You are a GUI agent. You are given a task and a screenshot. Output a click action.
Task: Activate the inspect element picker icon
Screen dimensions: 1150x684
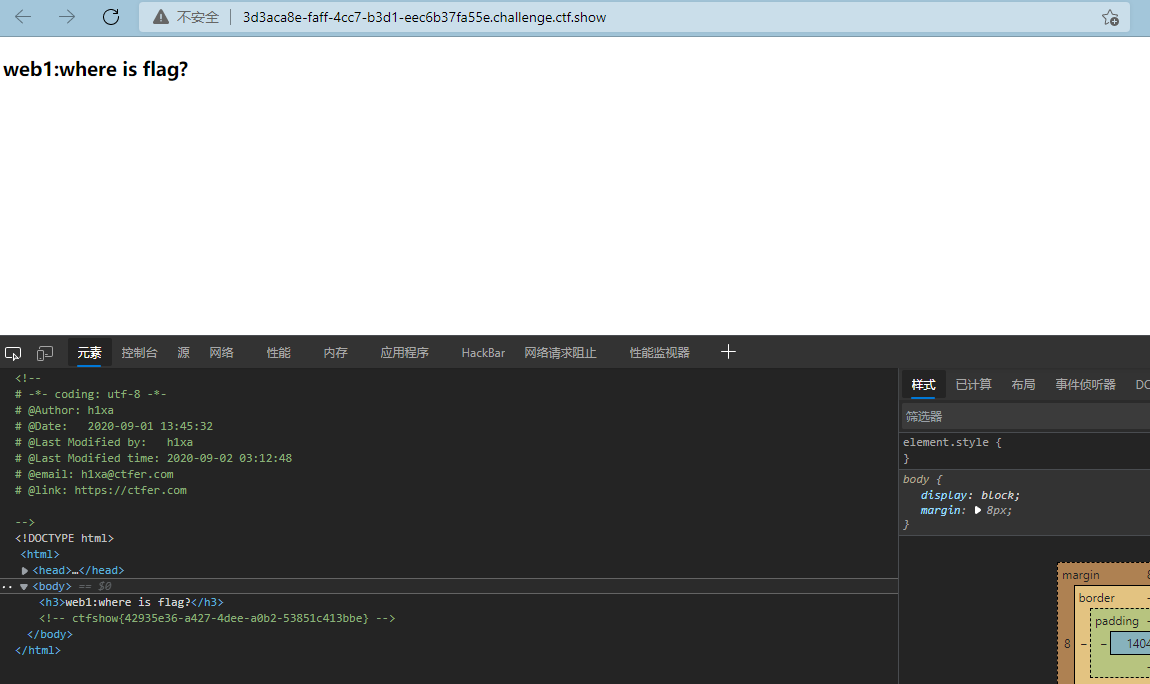[x=13, y=353]
